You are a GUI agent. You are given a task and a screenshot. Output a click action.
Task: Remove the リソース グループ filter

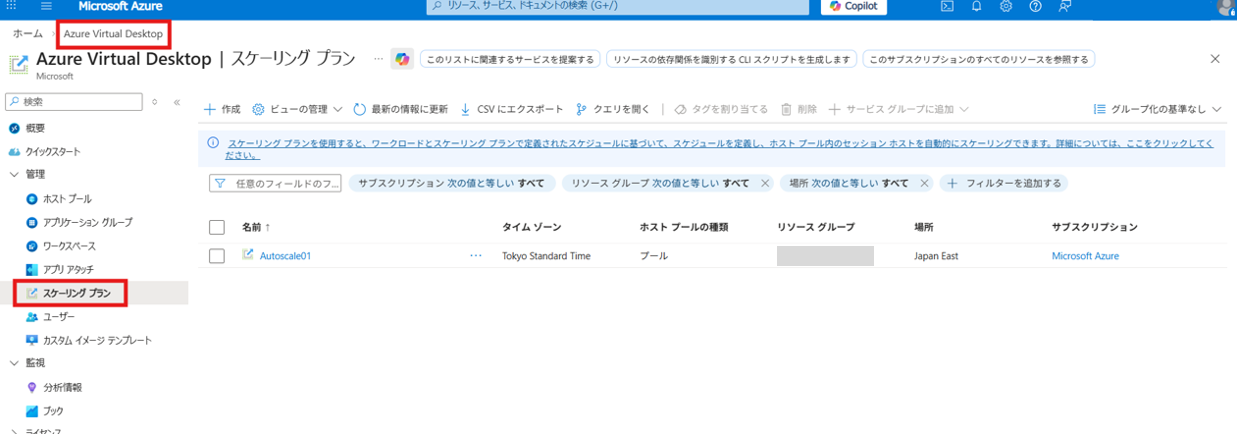(765, 184)
